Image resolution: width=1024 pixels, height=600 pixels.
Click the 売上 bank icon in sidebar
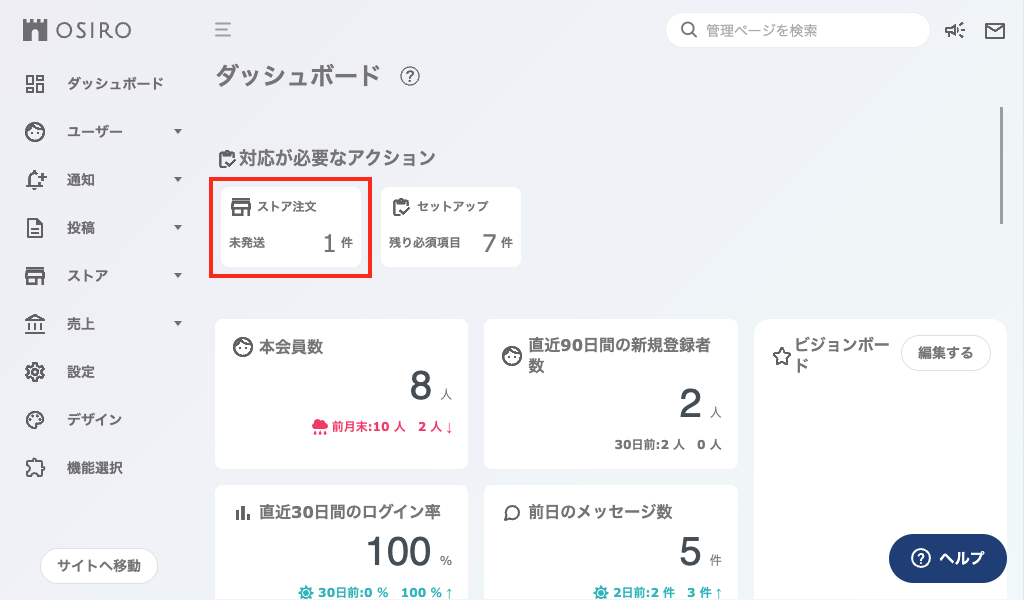click(x=35, y=324)
